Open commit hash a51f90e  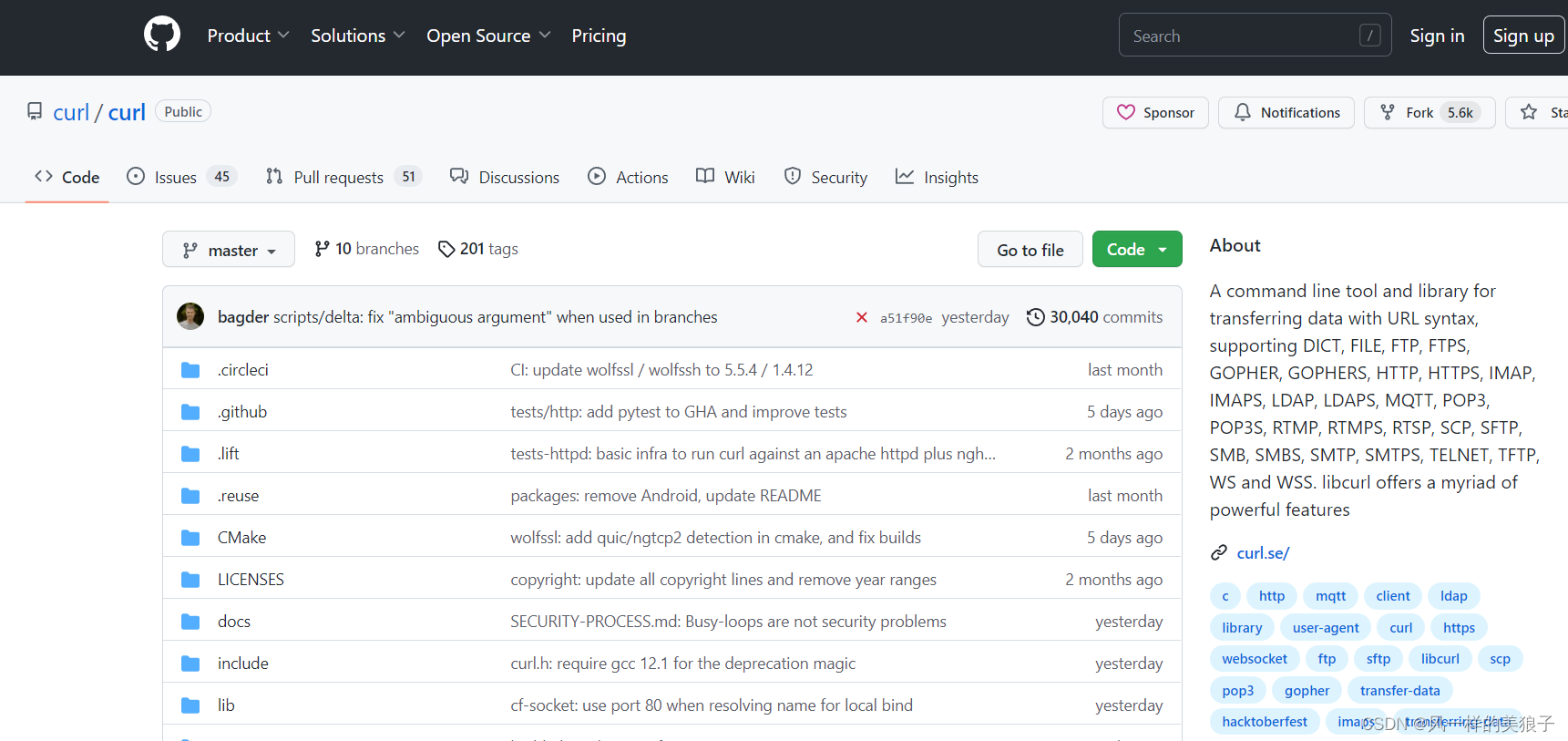pos(906,318)
